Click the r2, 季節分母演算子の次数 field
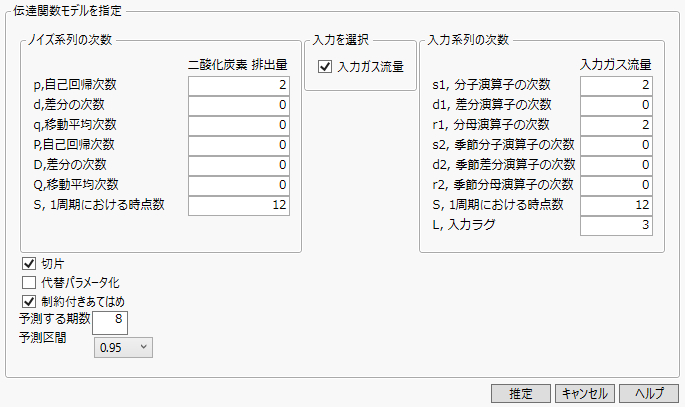The image size is (685, 407). pos(616,185)
